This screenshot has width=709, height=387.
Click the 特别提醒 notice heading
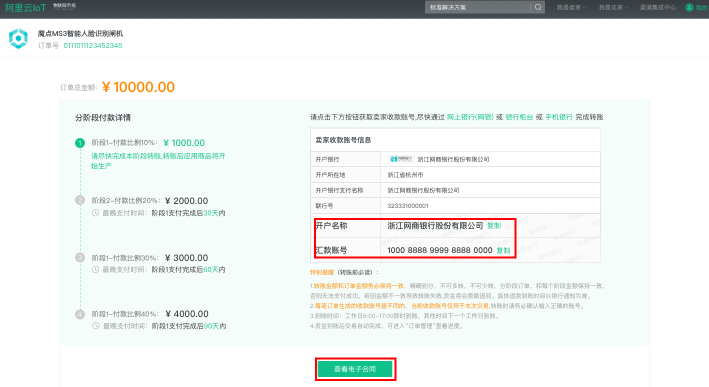click(322, 272)
